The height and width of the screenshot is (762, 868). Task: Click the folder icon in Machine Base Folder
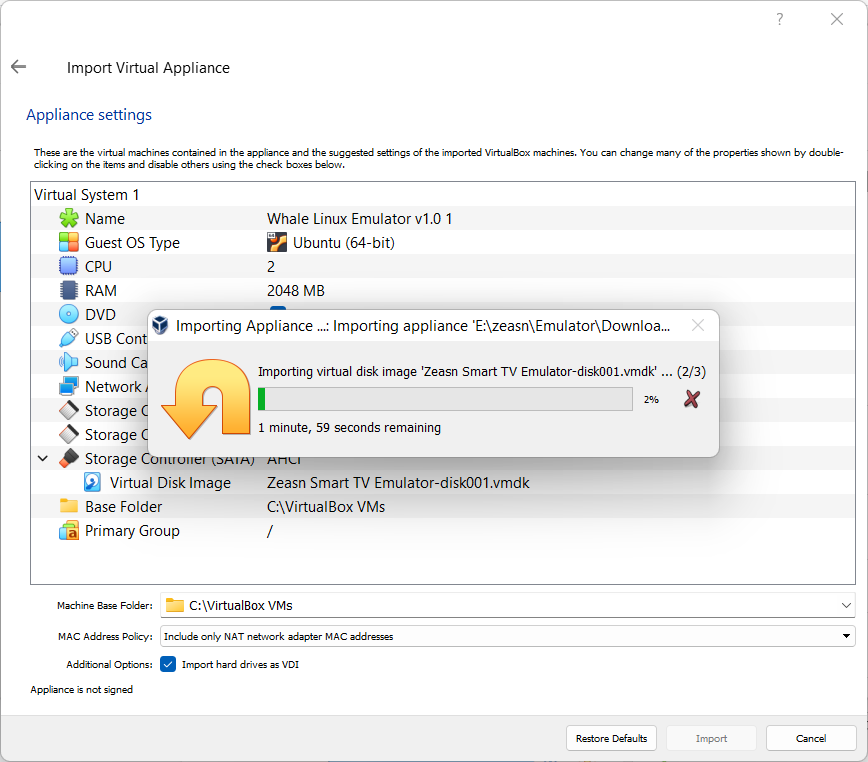coord(174,605)
